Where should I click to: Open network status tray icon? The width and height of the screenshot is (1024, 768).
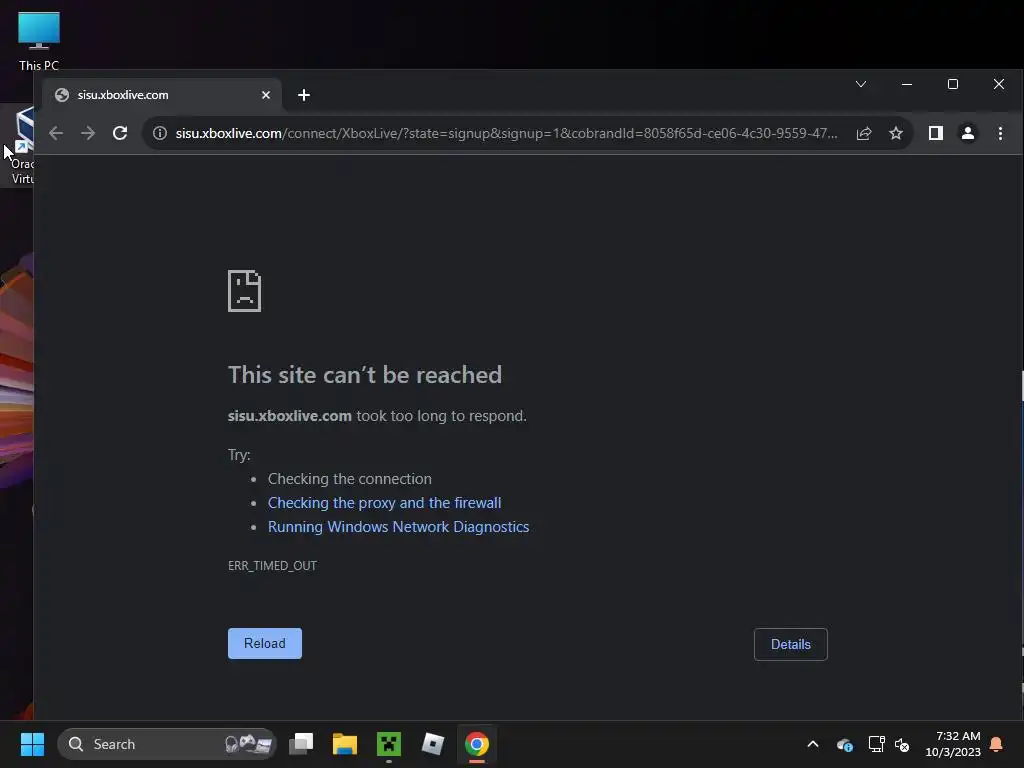point(876,744)
